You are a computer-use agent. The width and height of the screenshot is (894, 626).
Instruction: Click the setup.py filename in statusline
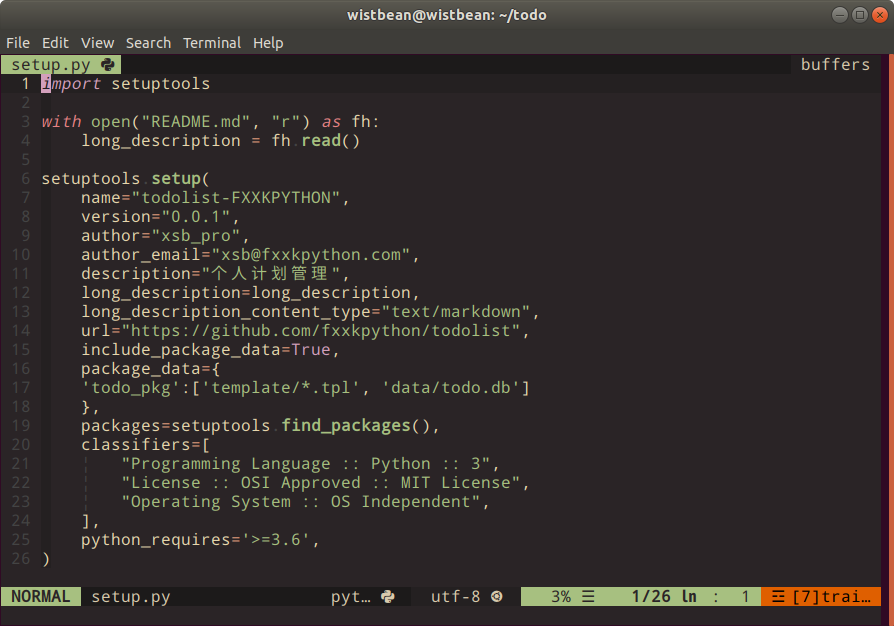131,596
